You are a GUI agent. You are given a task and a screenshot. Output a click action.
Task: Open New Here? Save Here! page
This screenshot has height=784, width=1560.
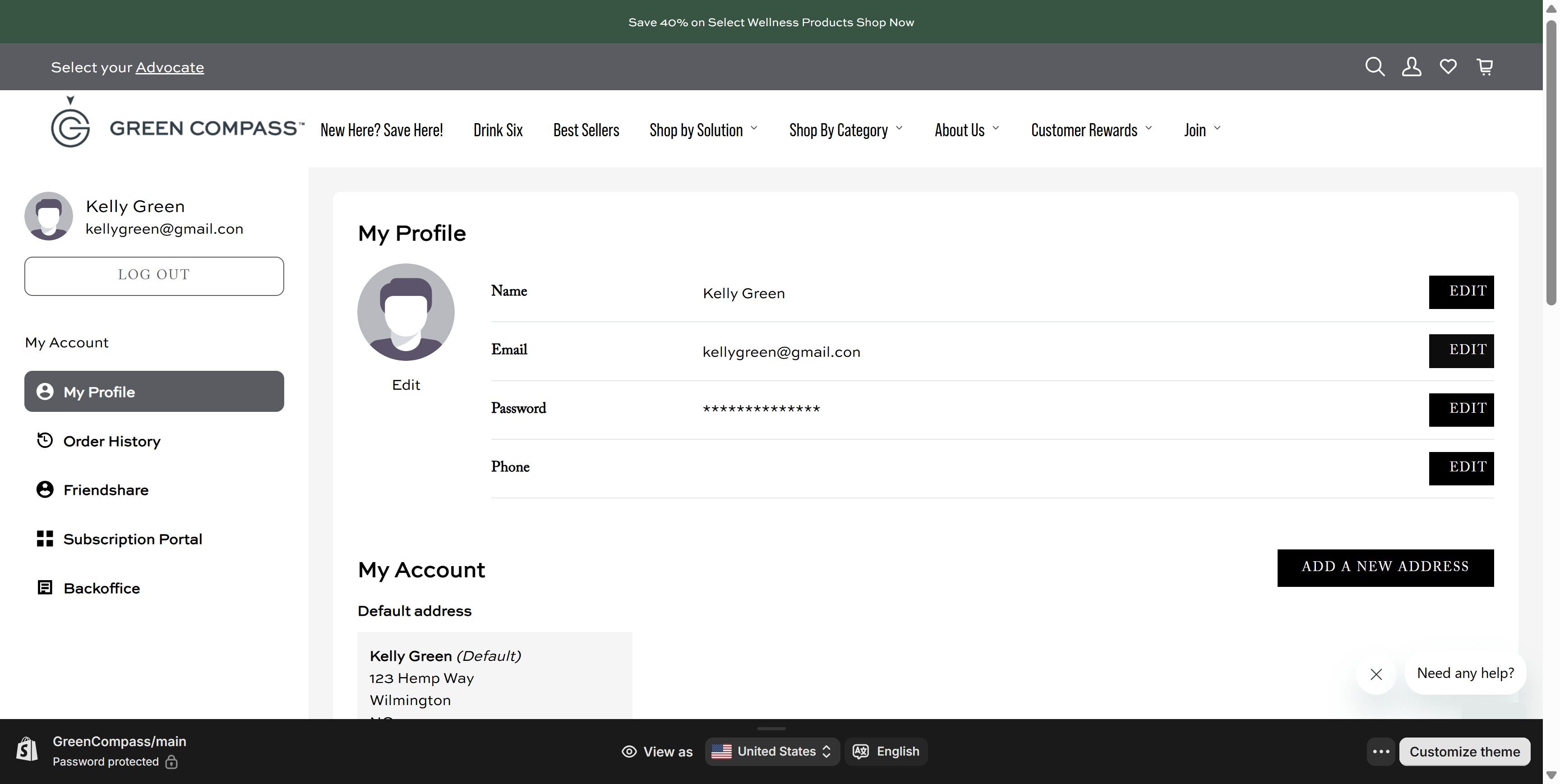tap(382, 130)
